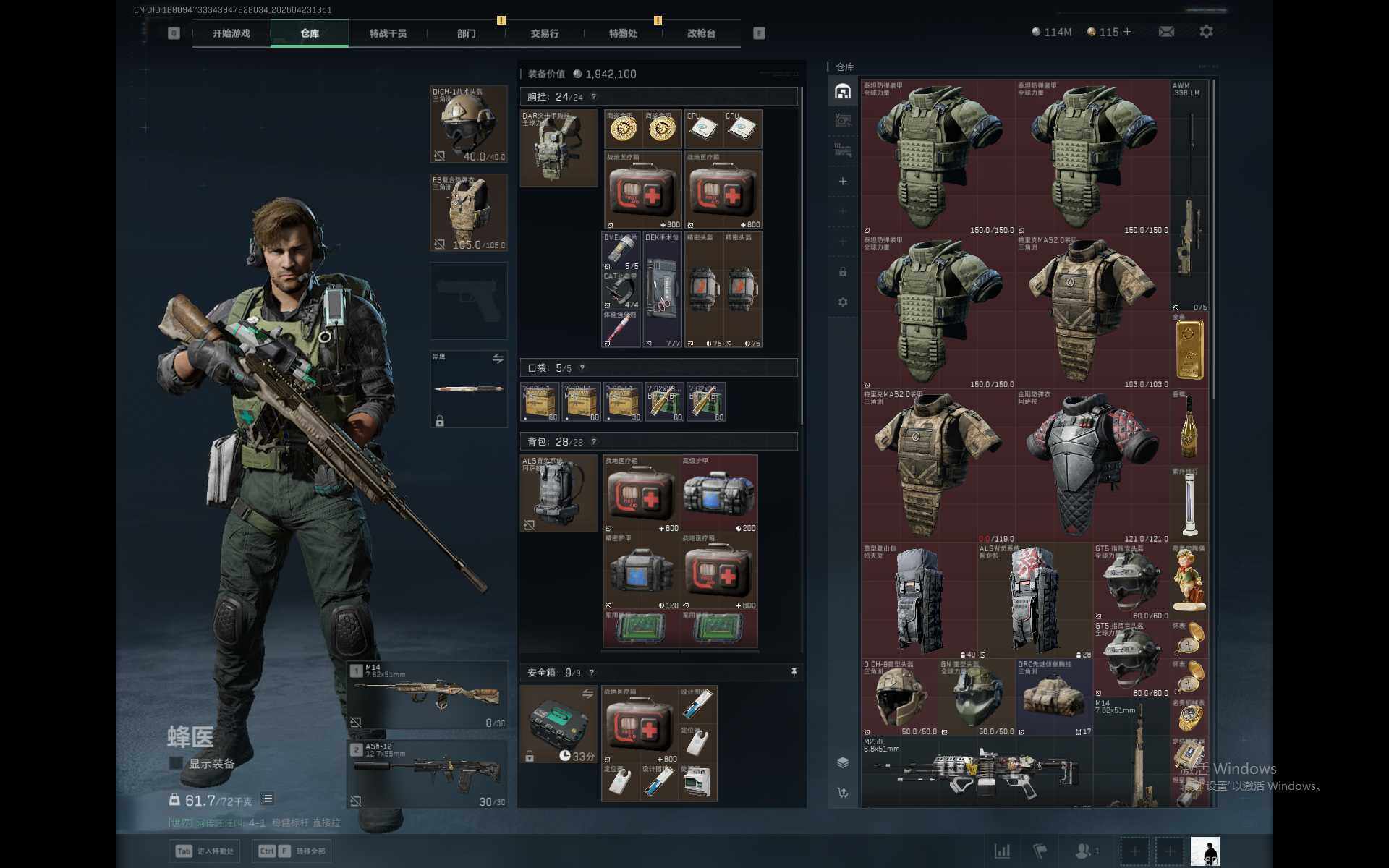Click the warehouse vertical scrollbar
1389x868 pixels.
coord(1213,239)
